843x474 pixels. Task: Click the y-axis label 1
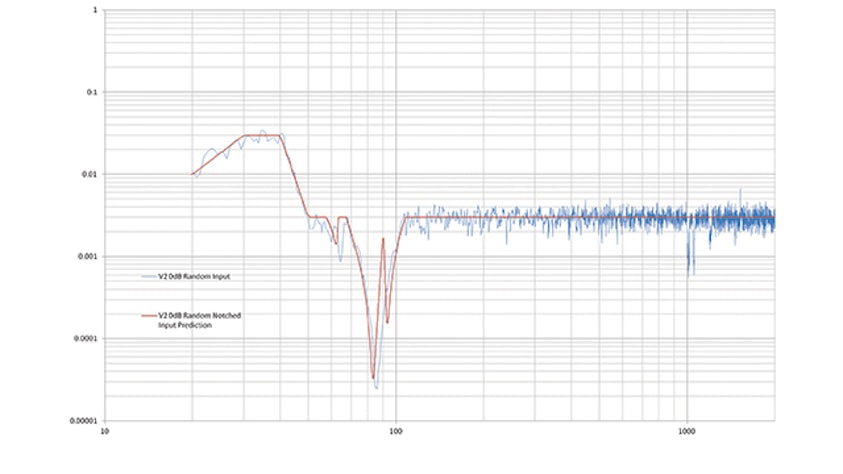pos(96,10)
